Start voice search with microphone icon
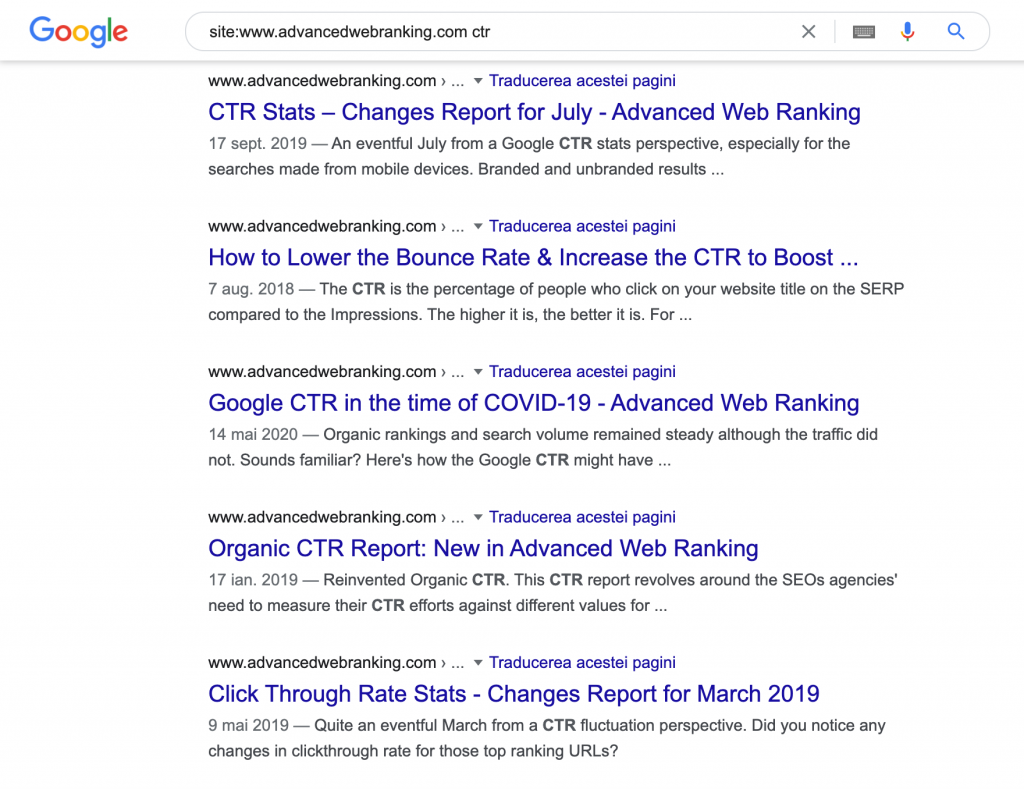The height and width of the screenshot is (789, 1024). (907, 31)
